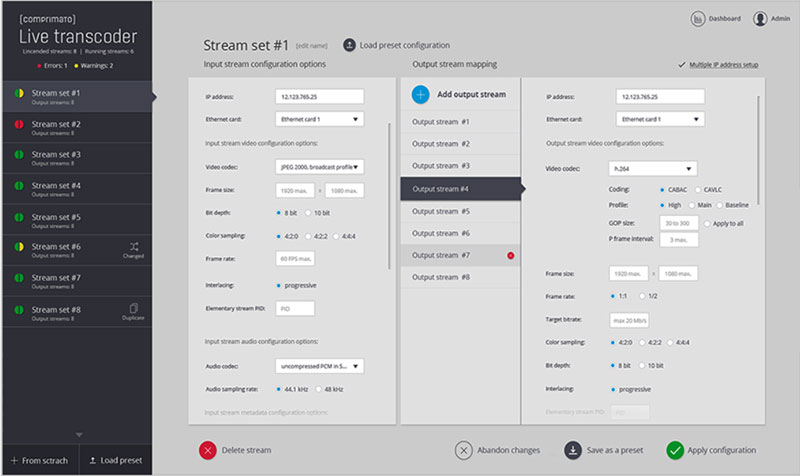Click the Abandon changes X icon

pyautogui.click(x=463, y=450)
